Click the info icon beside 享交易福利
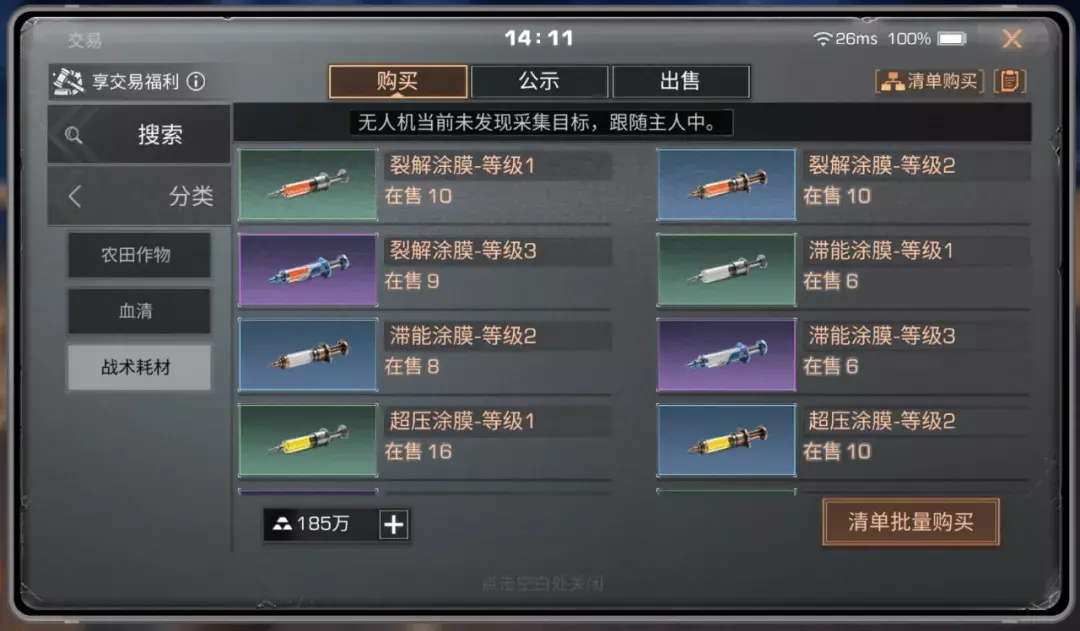 [x=196, y=82]
